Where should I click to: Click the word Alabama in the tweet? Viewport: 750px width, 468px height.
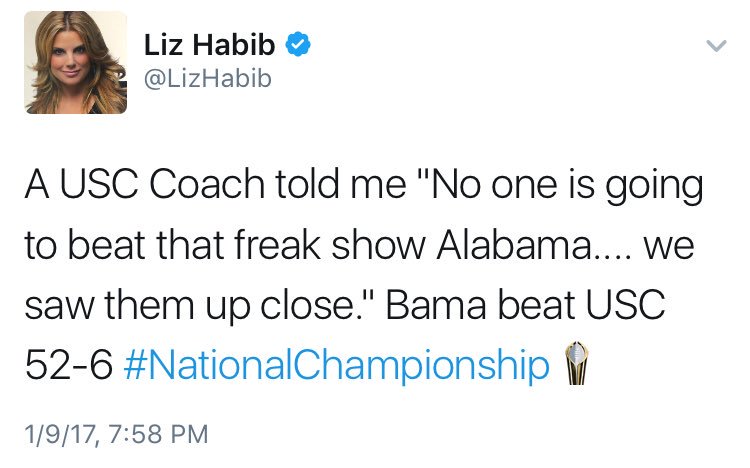(514, 245)
